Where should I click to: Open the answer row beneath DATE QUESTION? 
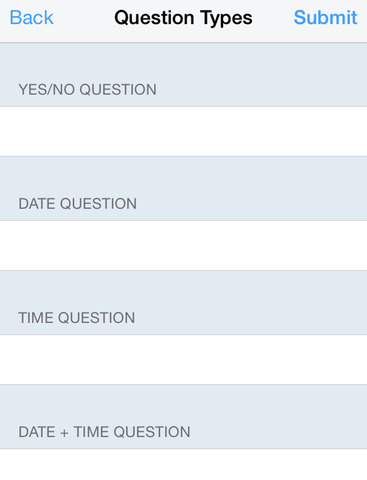[x=183, y=246]
